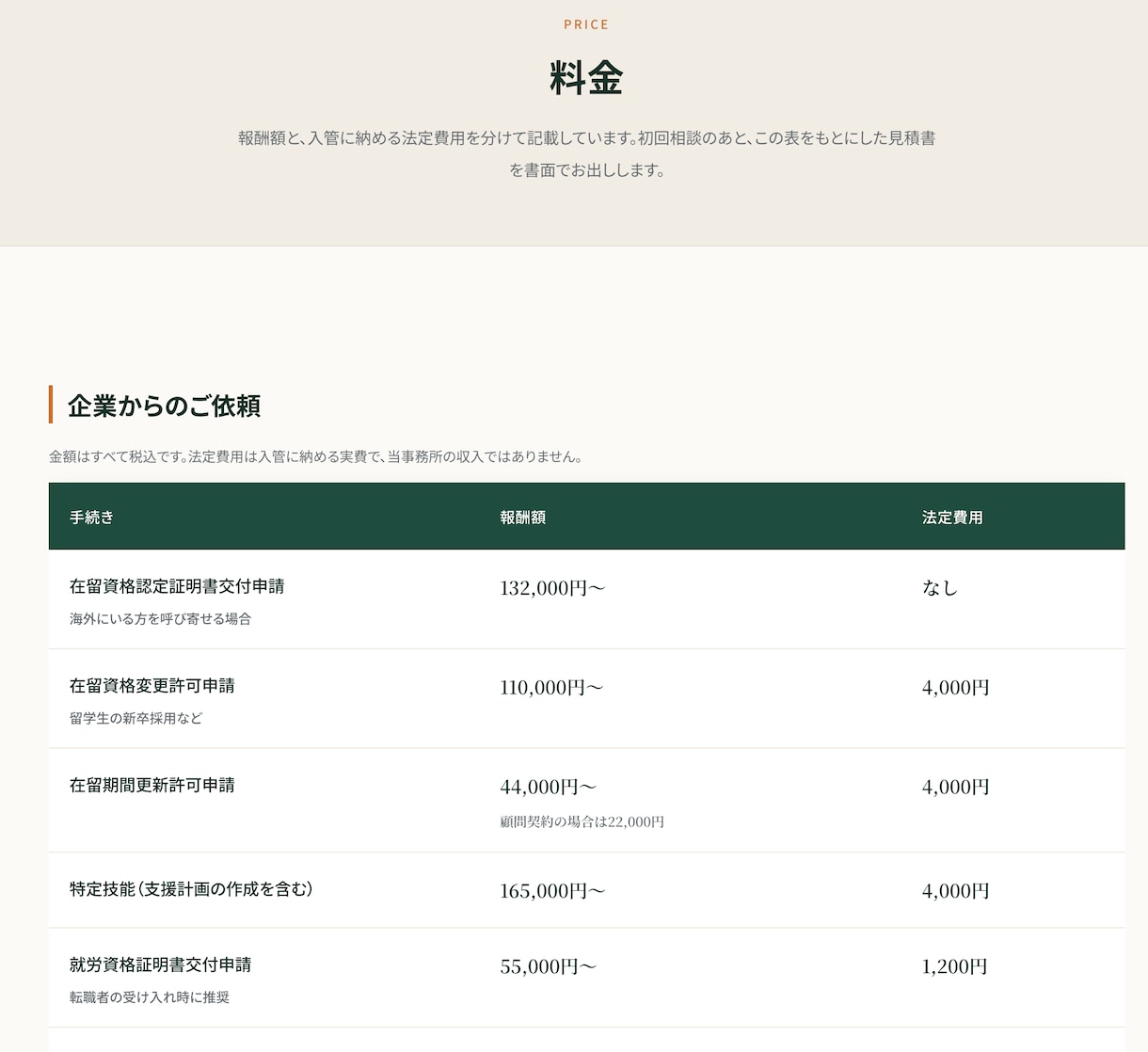Click the statutory fee 1,200円
1148x1052 pixels.
955,966
